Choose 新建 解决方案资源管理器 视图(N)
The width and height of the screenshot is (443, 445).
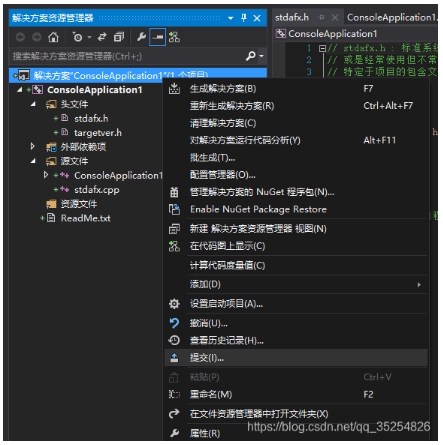pyautogui.click(x=296, y=229)
